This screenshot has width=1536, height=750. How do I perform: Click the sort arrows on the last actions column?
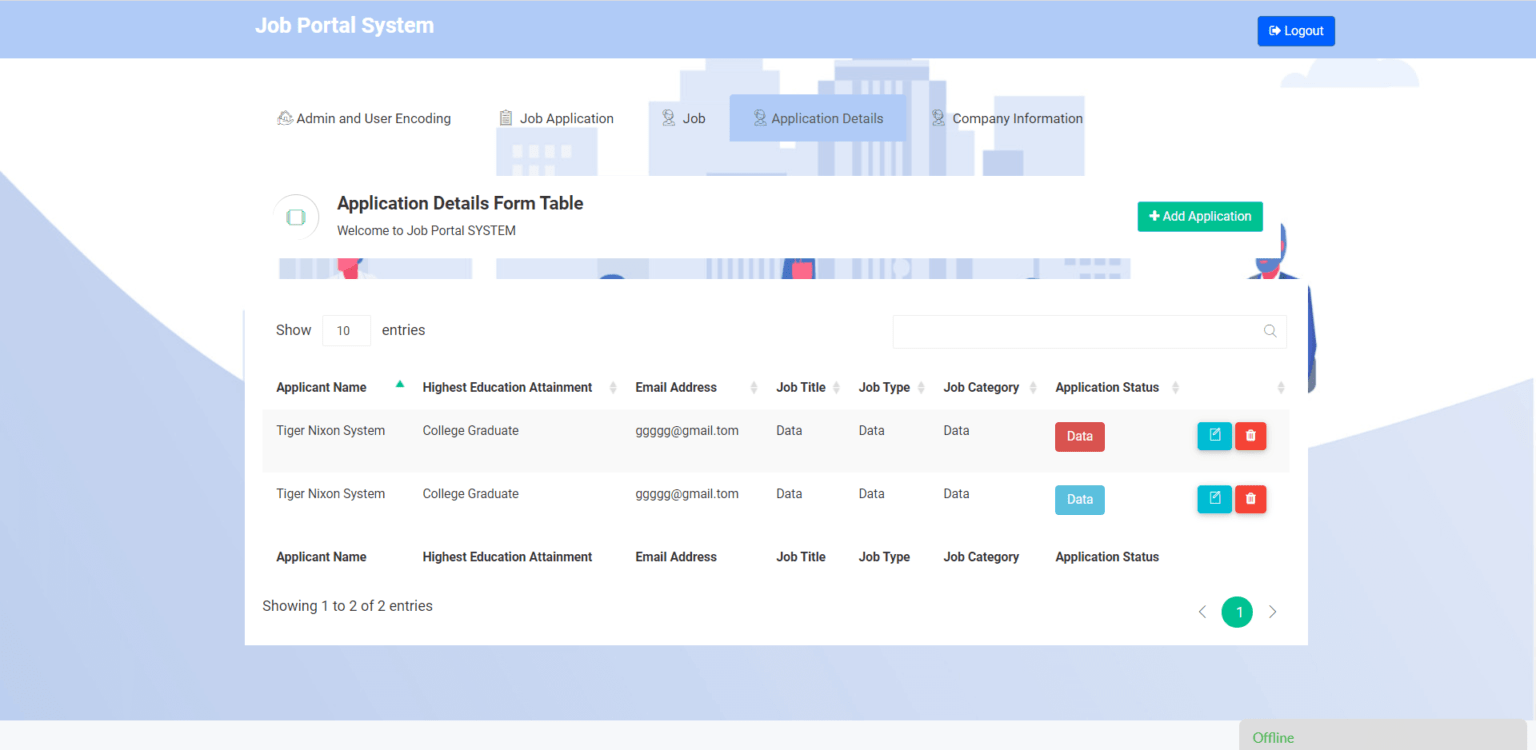(x=1281, y=387)
